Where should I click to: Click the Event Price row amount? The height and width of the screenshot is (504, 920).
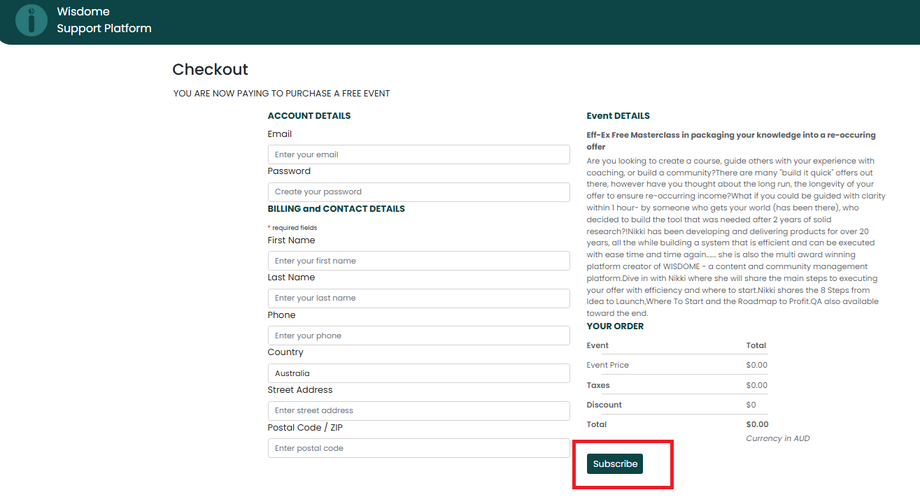(x=756, y=365)
